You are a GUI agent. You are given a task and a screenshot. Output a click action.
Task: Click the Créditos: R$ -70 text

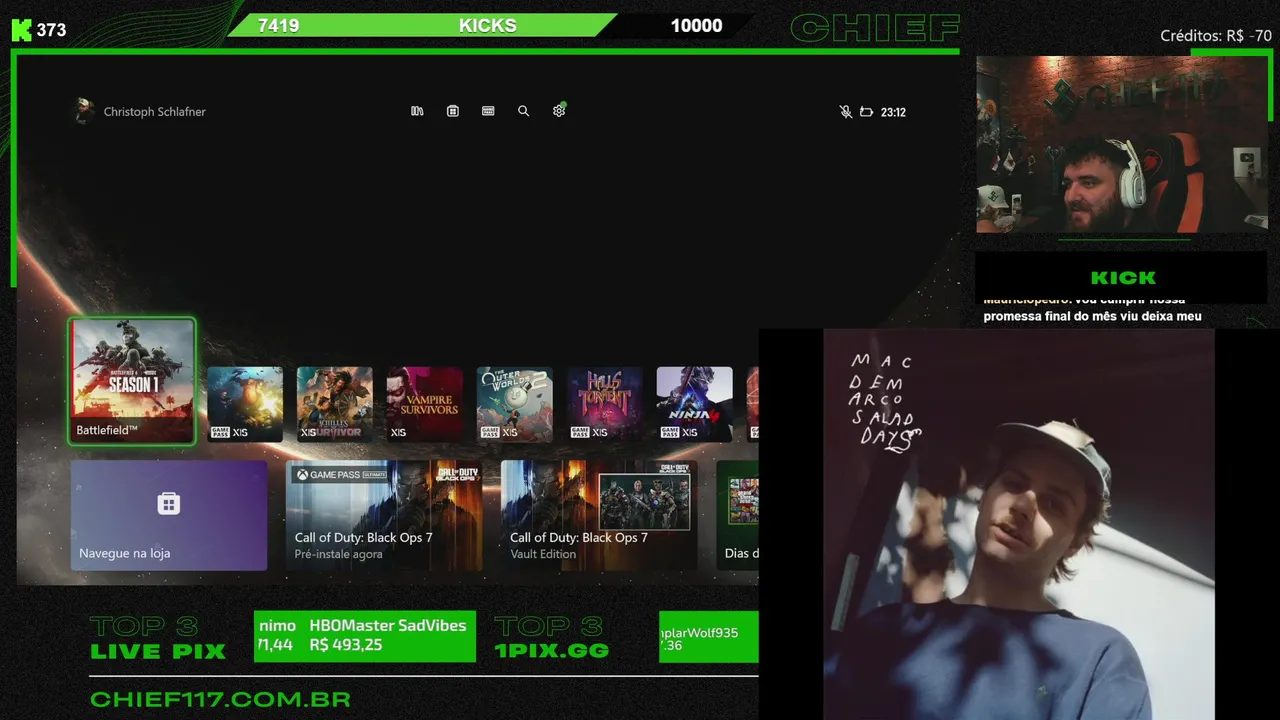[1216, 36]
